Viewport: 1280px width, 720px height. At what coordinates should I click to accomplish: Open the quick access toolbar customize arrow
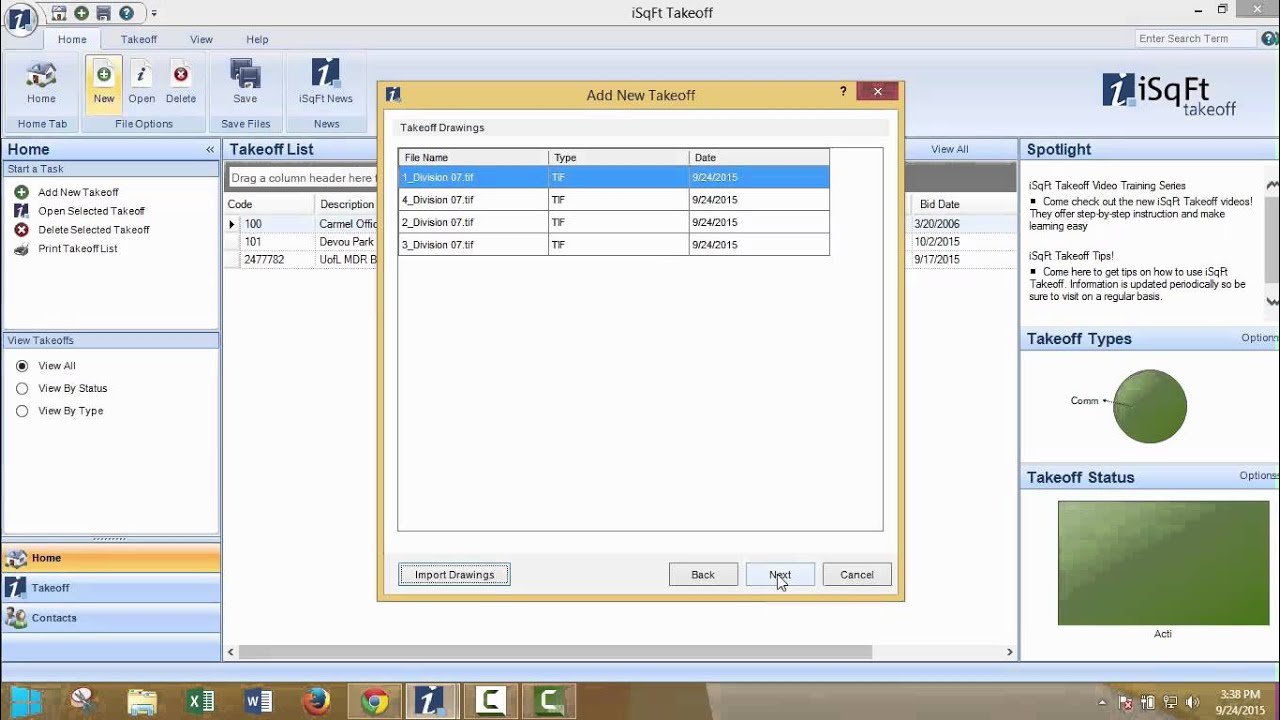click(154, 14)
